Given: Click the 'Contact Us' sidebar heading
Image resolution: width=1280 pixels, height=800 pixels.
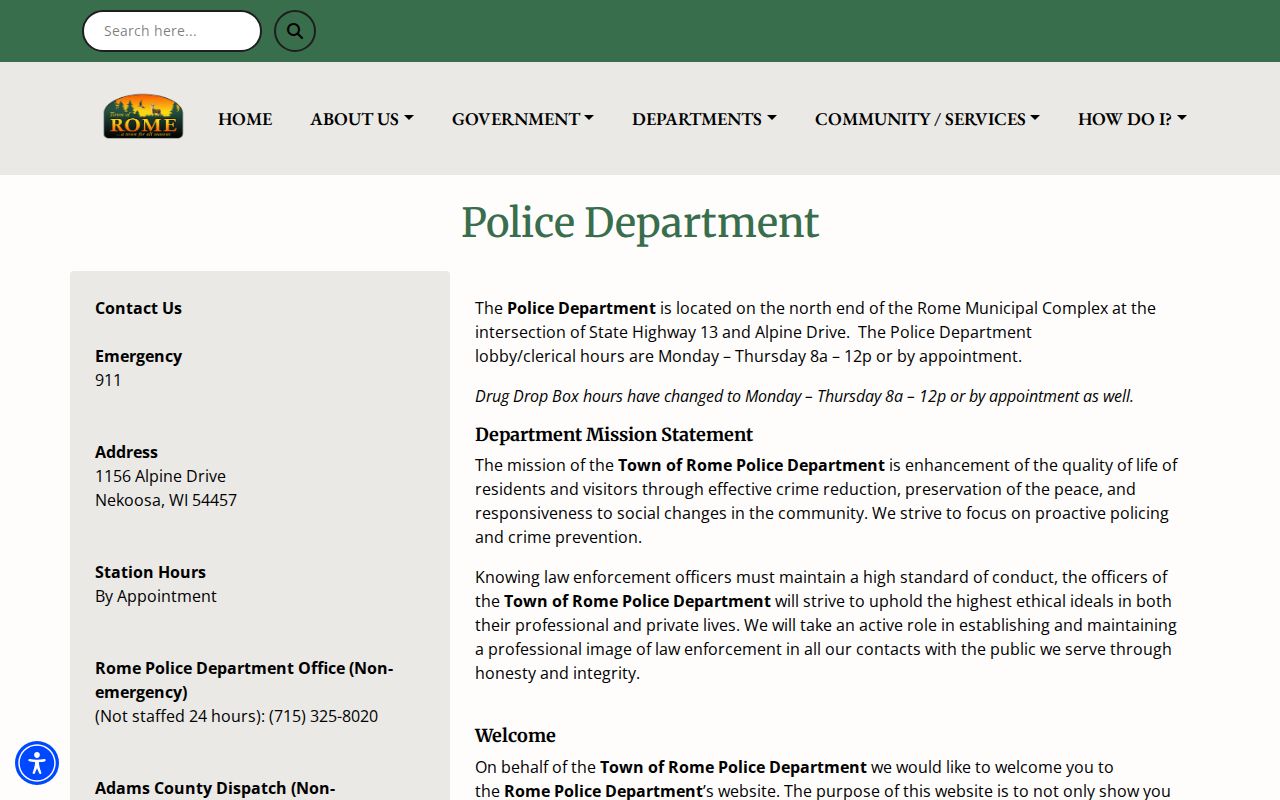Looking at the screenshot, I should coord(138,308).
